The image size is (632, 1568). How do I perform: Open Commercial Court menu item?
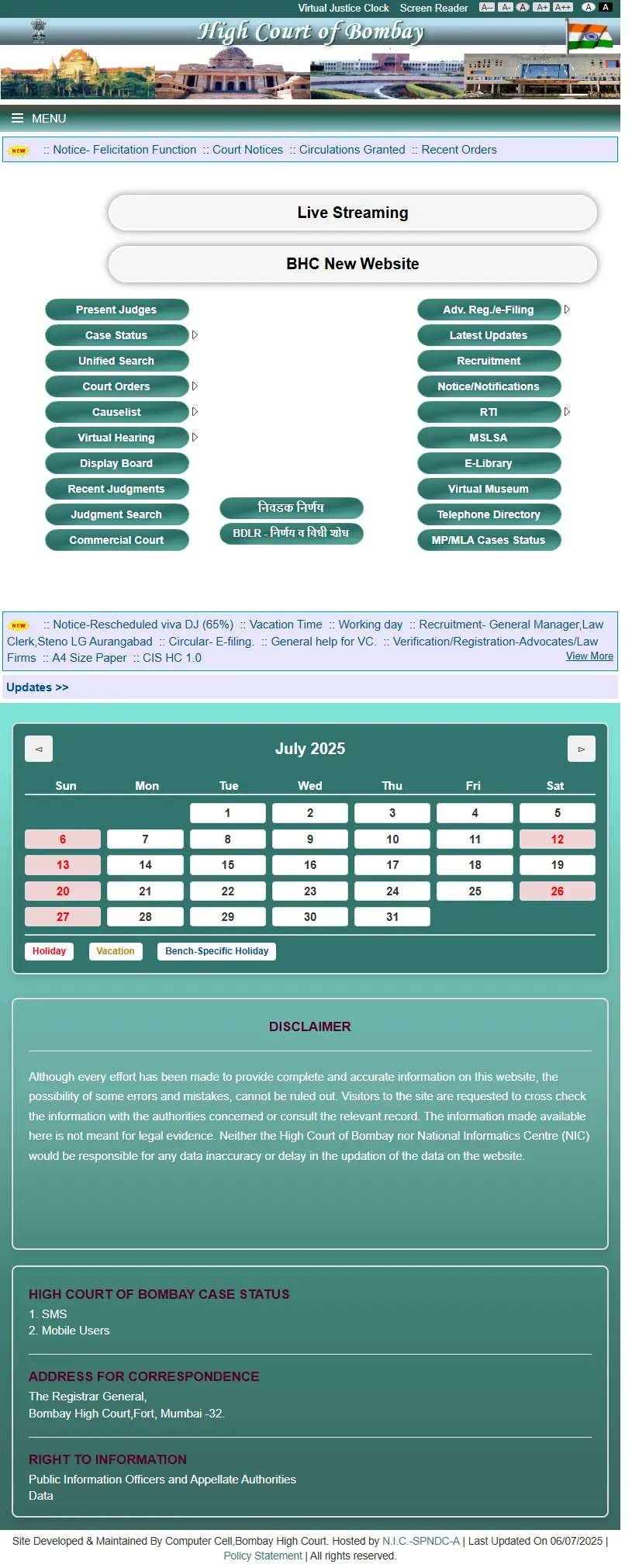tap(117, 540)
